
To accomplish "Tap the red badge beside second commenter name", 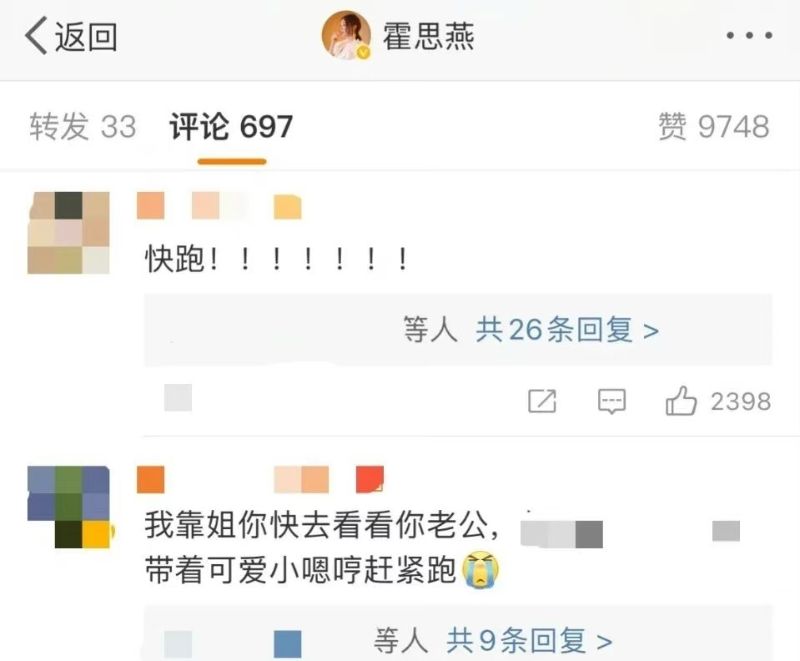I will click(x=370, y=479).
